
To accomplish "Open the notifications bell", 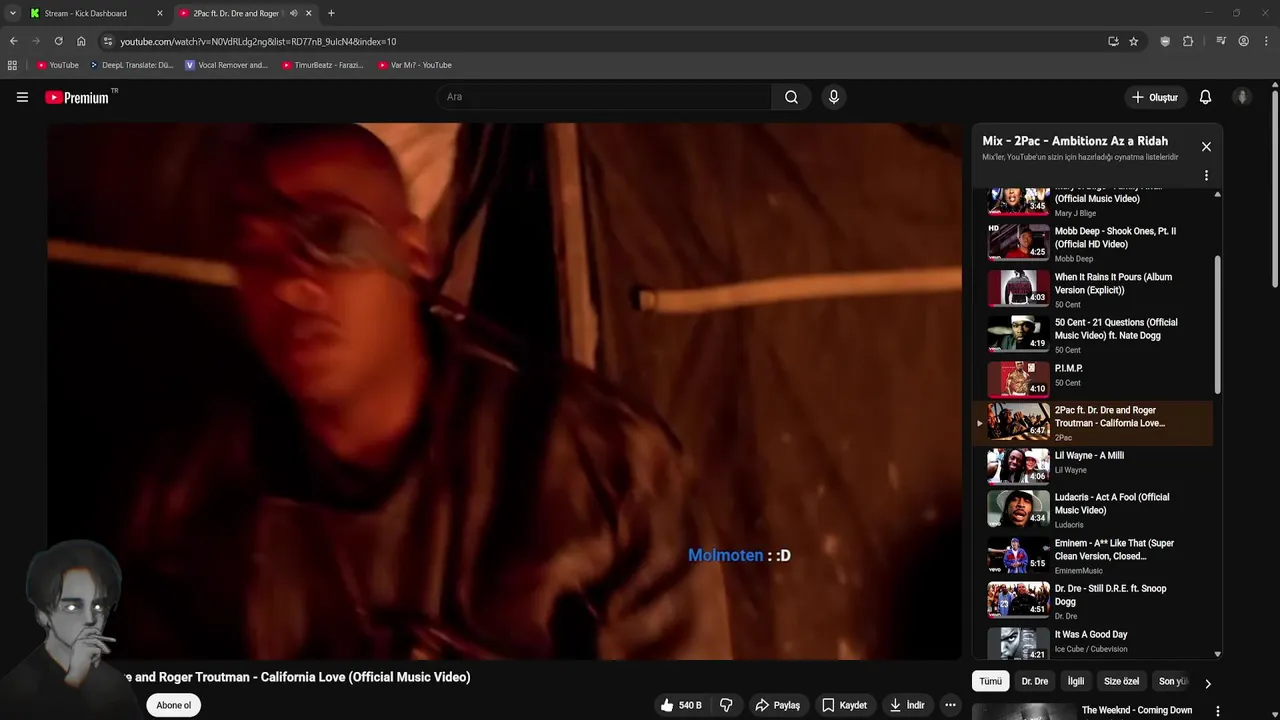I will 1205,97.
